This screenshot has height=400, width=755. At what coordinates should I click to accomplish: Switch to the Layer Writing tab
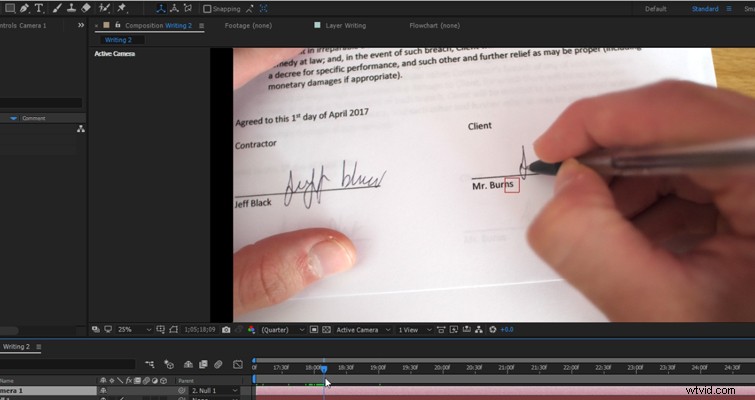pos(345,26)
